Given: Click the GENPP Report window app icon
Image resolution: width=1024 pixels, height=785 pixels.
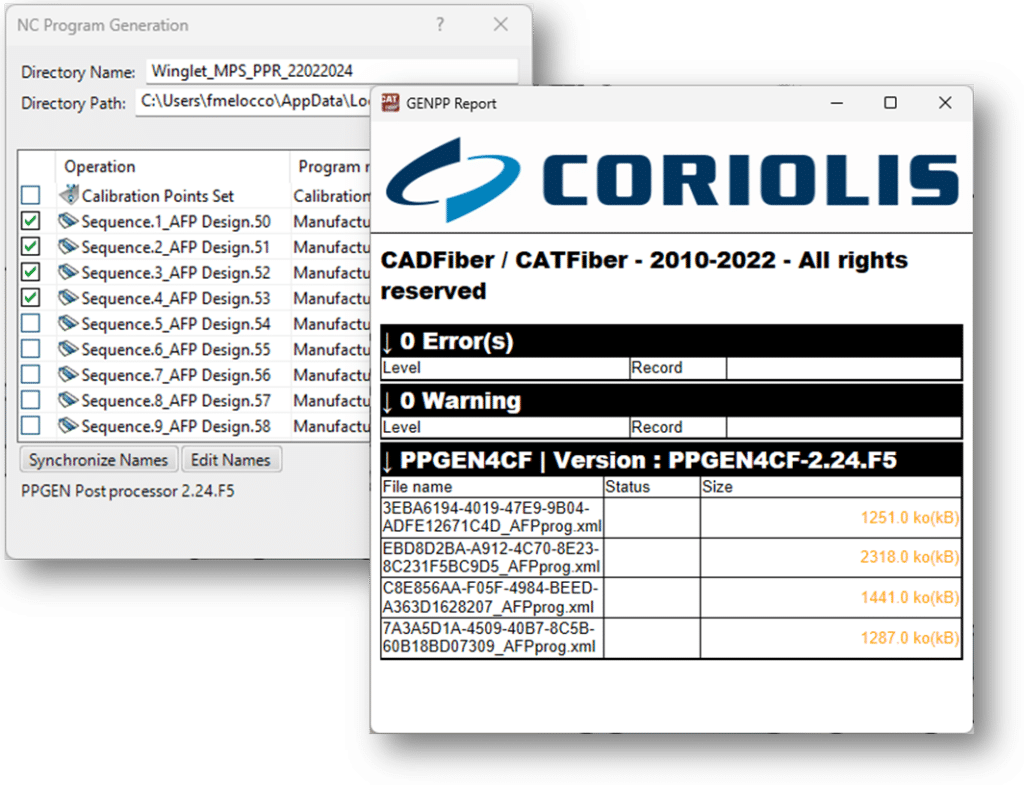Looking at the screenshot, I should [x=391, y=103].
